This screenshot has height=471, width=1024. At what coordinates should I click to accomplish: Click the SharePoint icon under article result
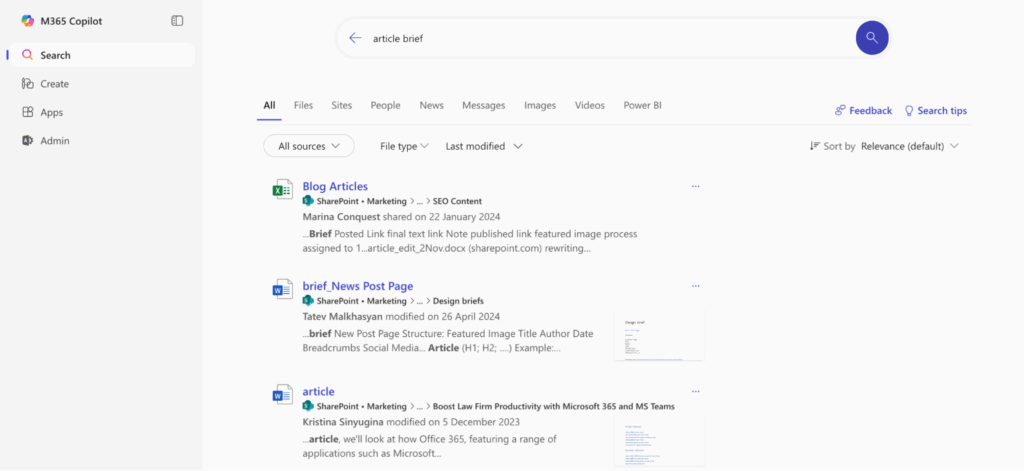[308, 406]
